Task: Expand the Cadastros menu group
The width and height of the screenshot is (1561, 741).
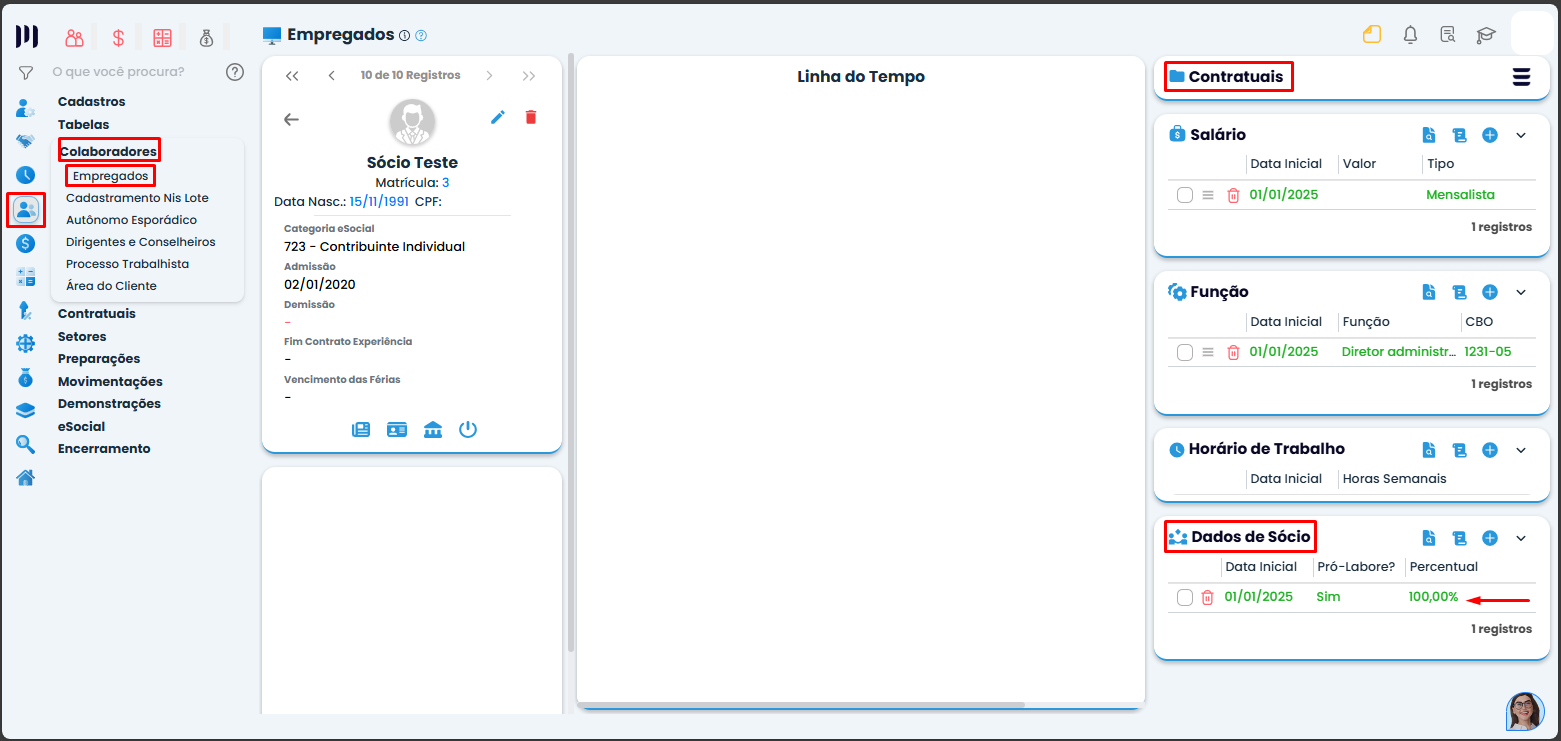Action: pyautogui.click(x=92, y=102)
